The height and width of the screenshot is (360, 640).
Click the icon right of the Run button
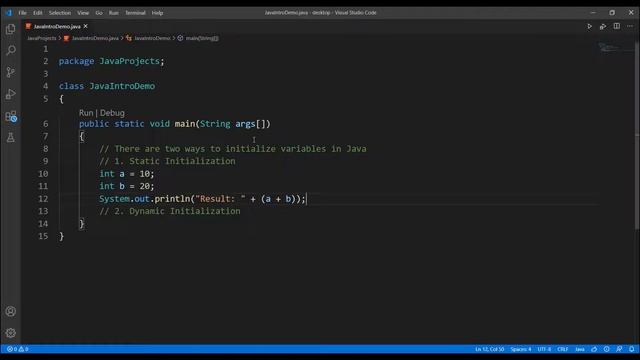point(603,27)
